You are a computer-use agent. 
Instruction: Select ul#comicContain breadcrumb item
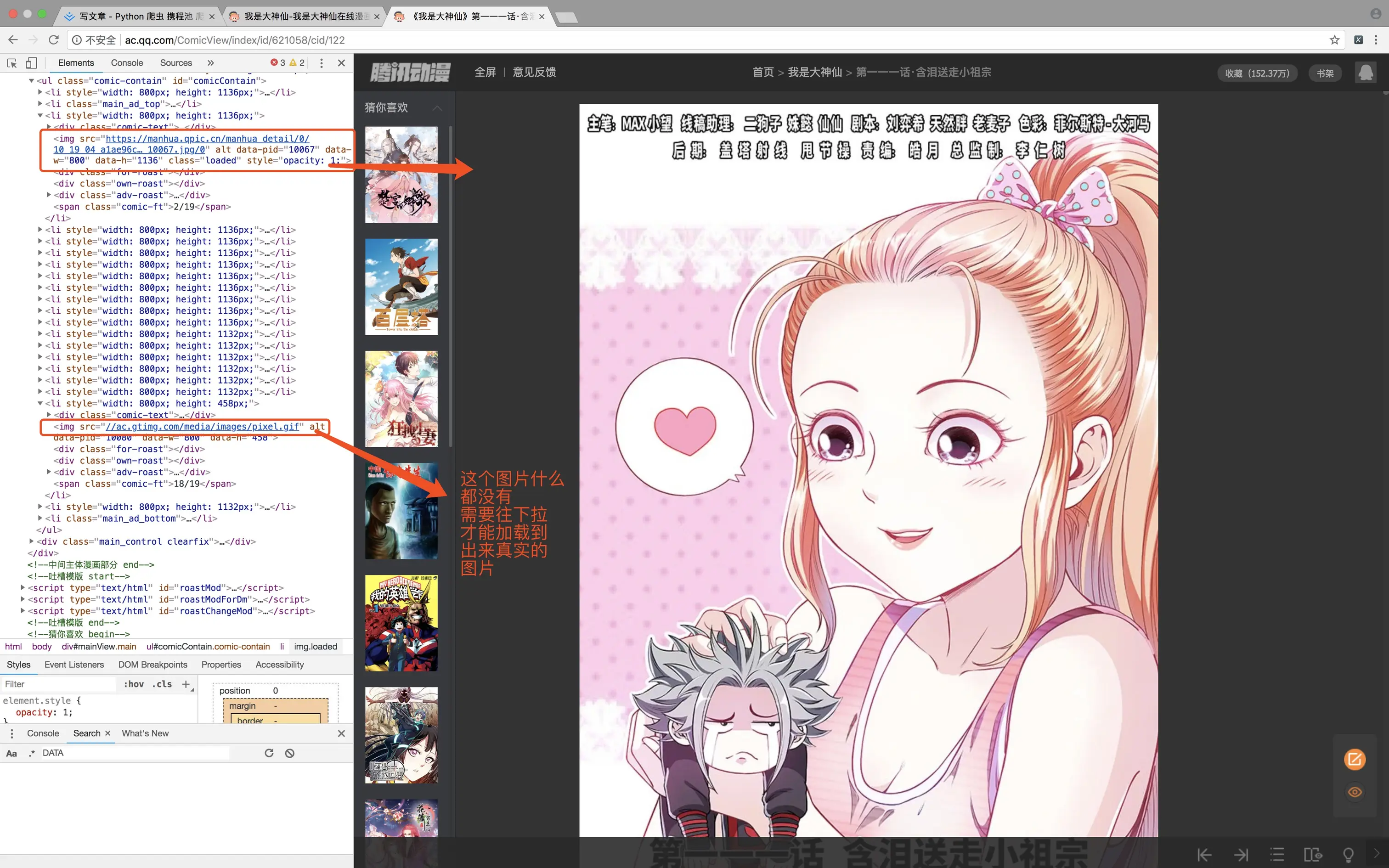(x=208, y=647)
